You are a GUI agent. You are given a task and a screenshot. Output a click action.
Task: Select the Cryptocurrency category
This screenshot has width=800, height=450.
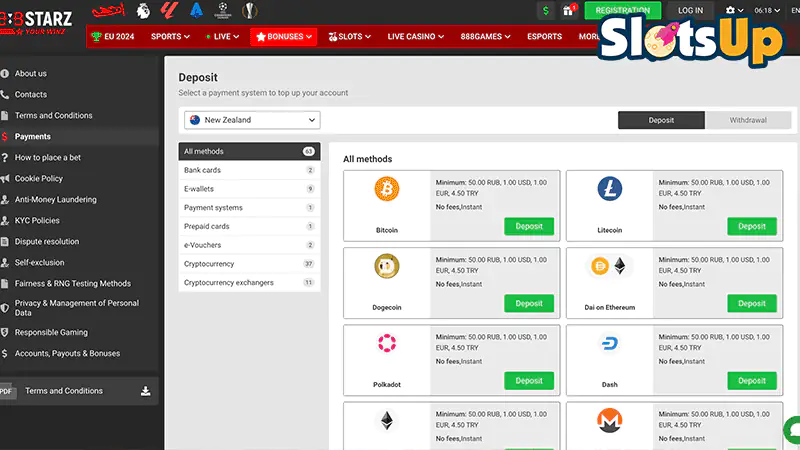[x=249, y=264]
